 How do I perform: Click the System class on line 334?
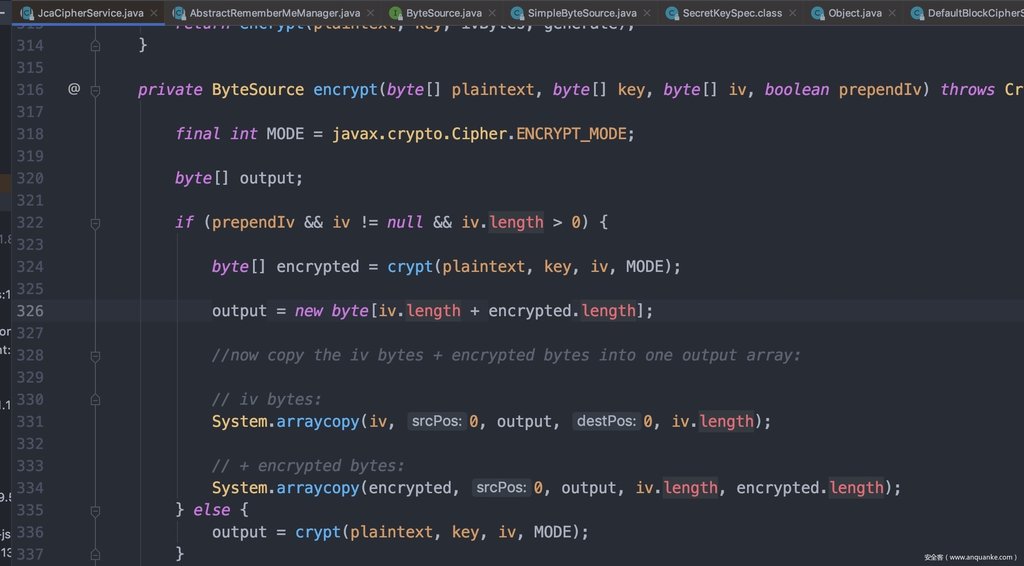pyautogui.click(x=239, y=488)
